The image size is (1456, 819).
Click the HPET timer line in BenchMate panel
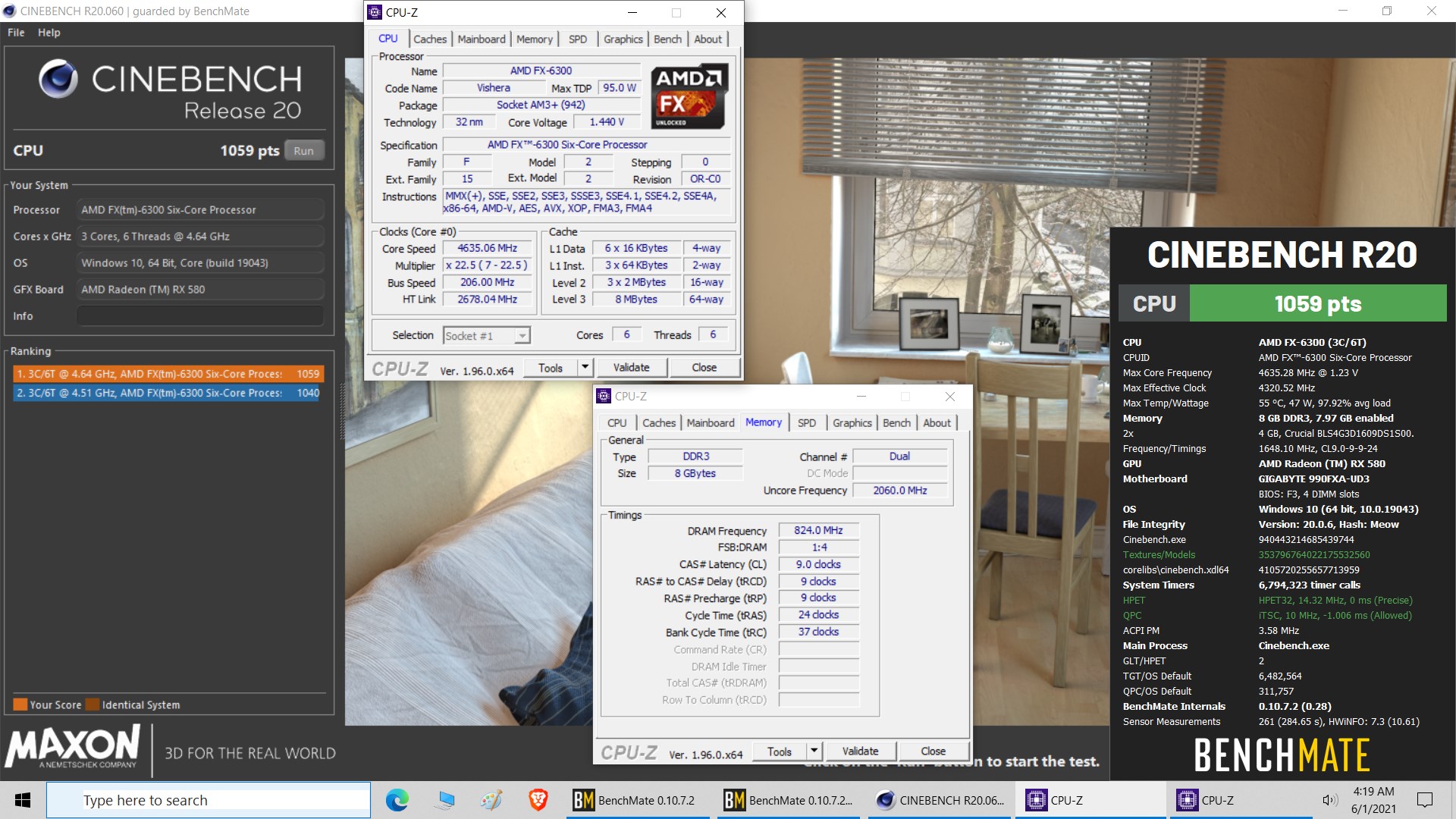click(1267, 600)
